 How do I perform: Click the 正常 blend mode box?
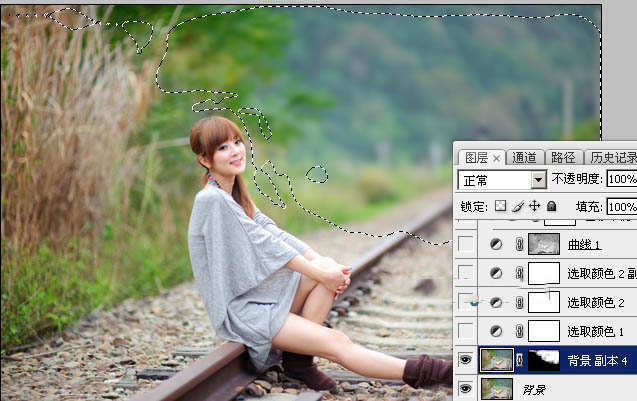point(502,180)
